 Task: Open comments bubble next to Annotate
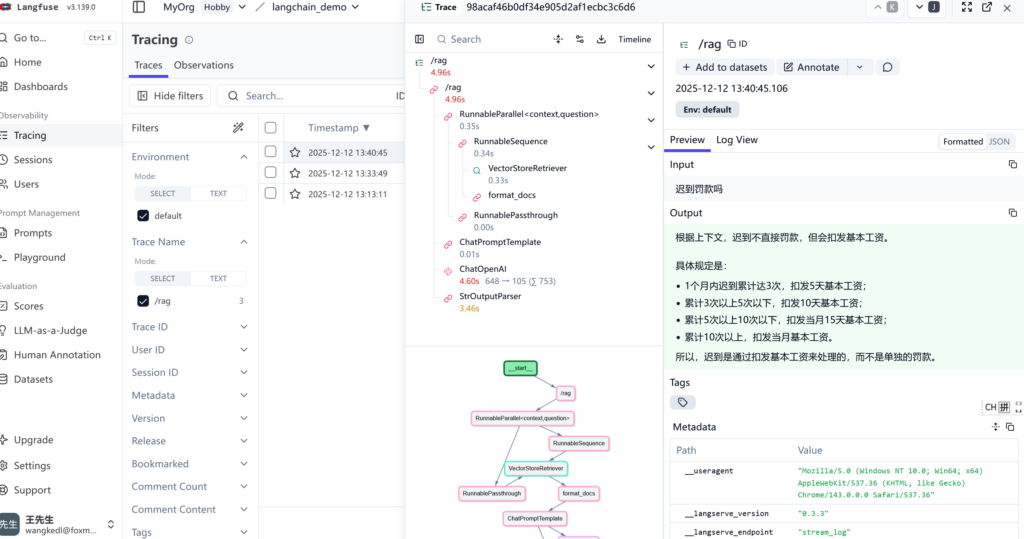click(x=887, y=67)
